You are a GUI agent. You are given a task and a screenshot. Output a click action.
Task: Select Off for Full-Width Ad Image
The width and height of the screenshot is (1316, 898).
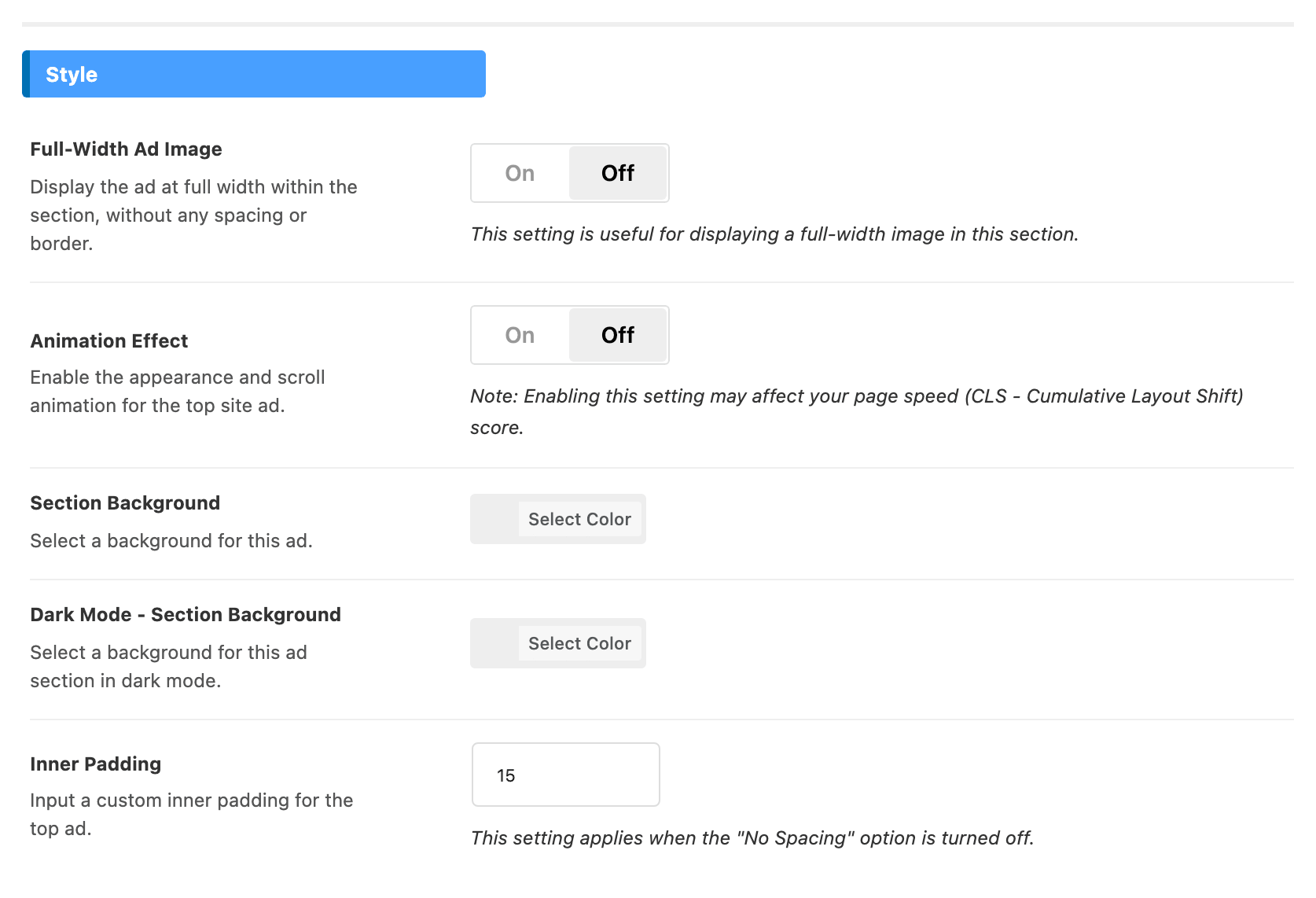click(x=618, y=173)
